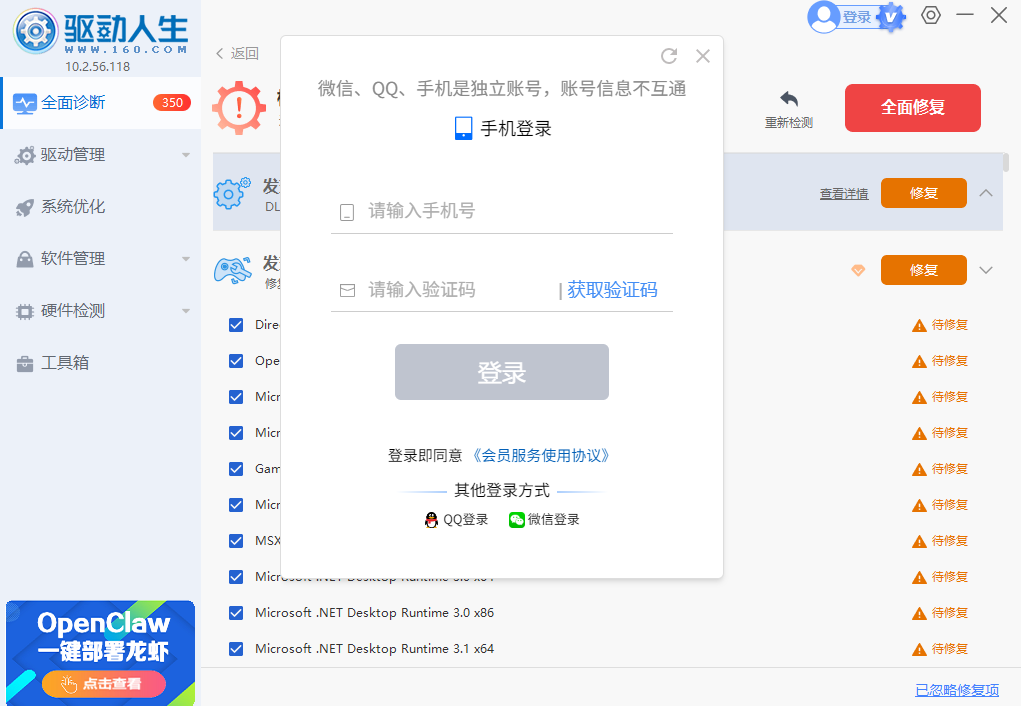Click the 获取验证码 link
This screenshot has height=706, width=1021.
[x=612, y=290]
